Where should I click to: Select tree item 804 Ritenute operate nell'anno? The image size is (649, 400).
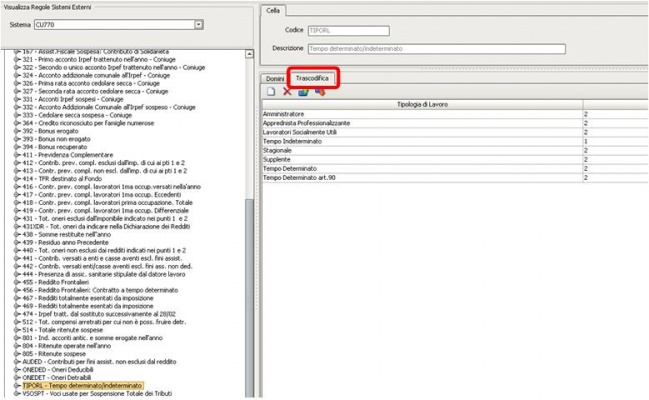click(x=67, y=346)
